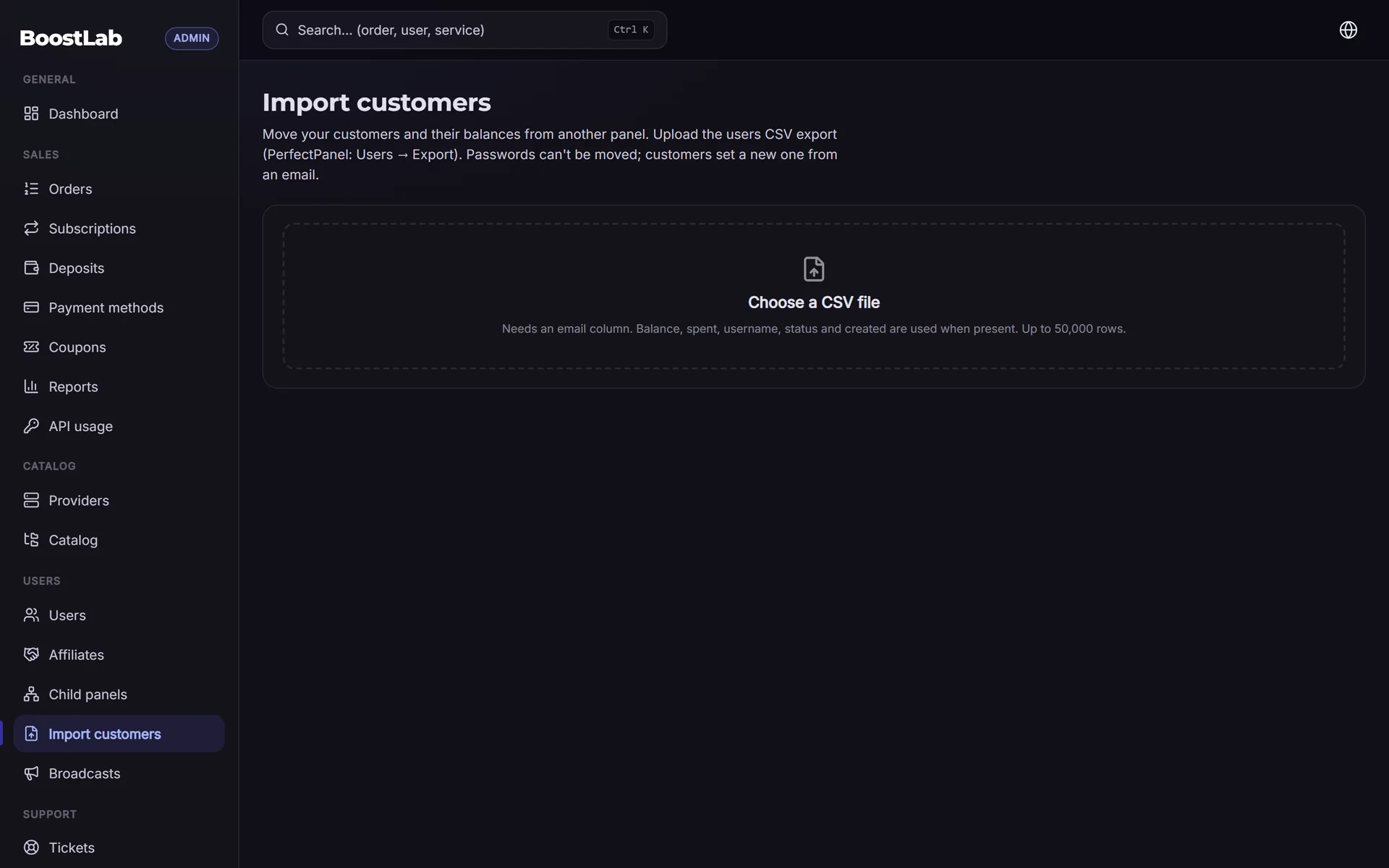This screenshot has width=1389, height=868.
Task: Click the Catalog tree icon
Action: click(31, 540)
